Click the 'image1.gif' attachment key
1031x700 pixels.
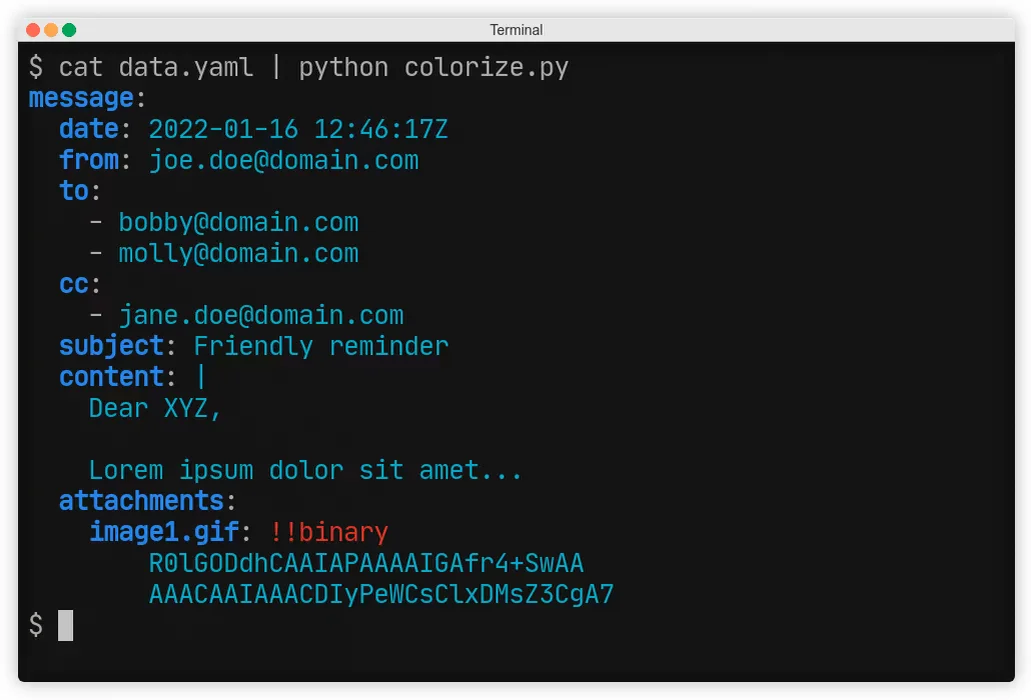(x=164, y=532)
